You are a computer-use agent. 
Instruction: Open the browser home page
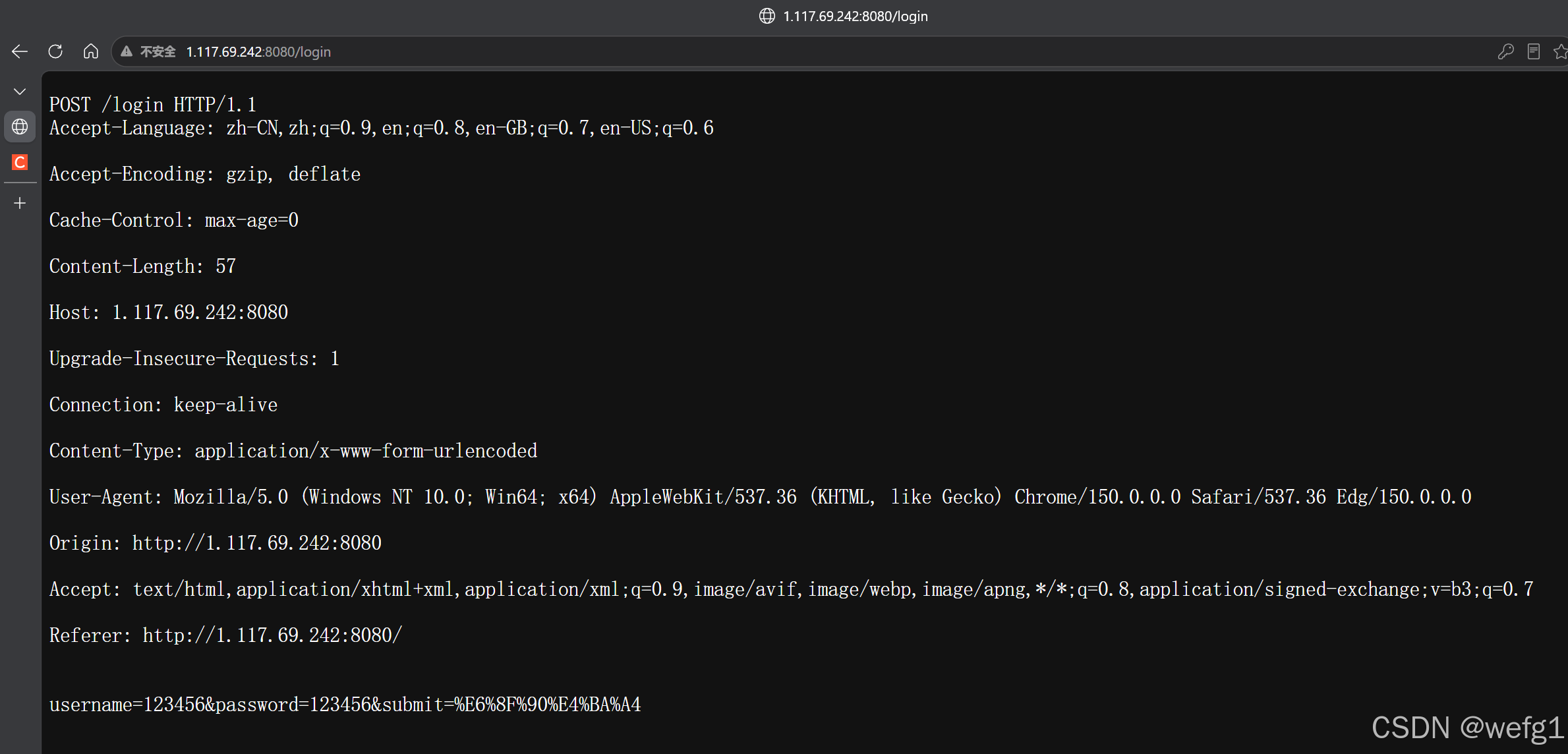[91, 51]
